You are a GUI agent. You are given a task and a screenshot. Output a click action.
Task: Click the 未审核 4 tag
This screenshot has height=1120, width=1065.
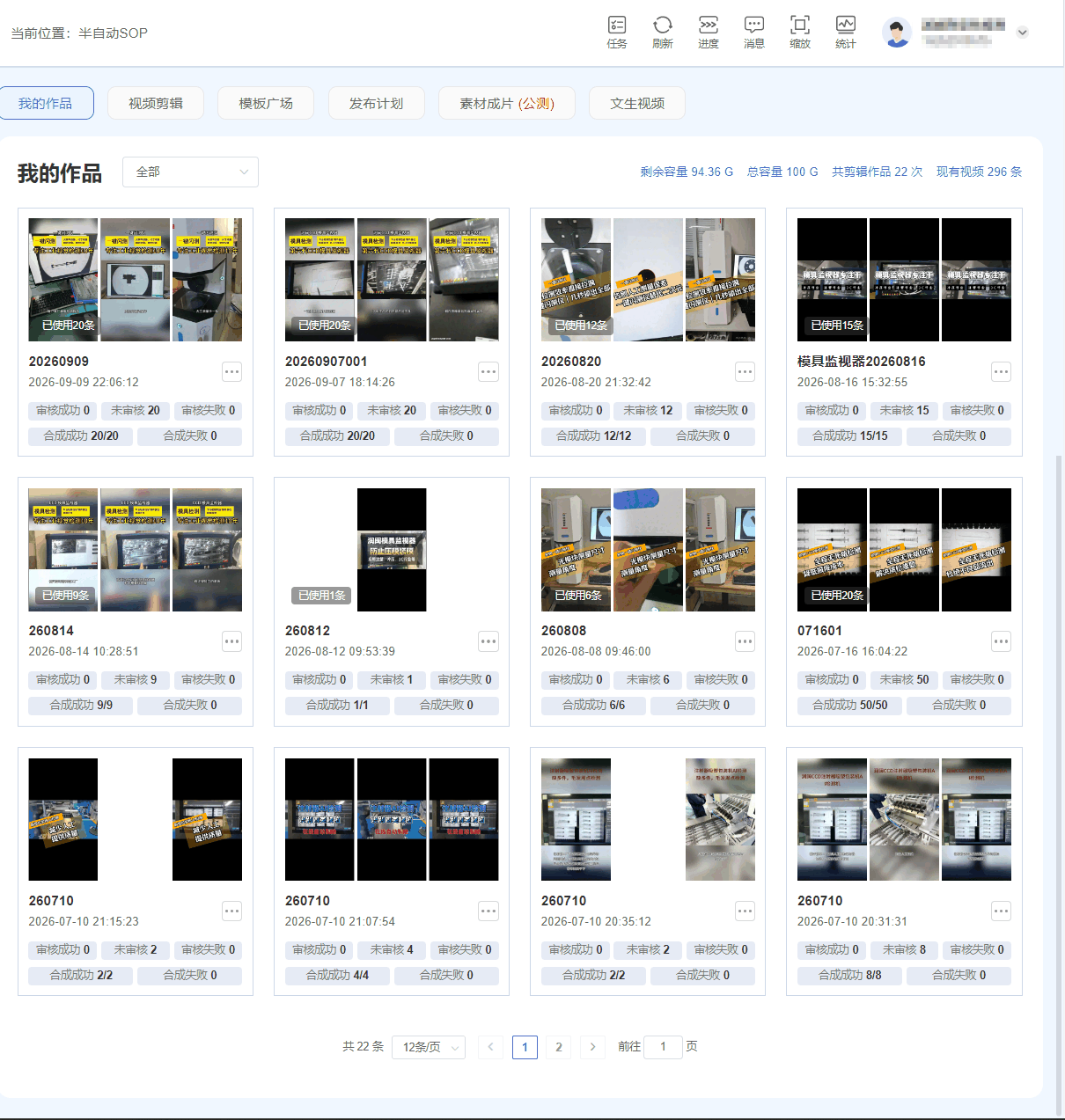(x=391, y=950)
